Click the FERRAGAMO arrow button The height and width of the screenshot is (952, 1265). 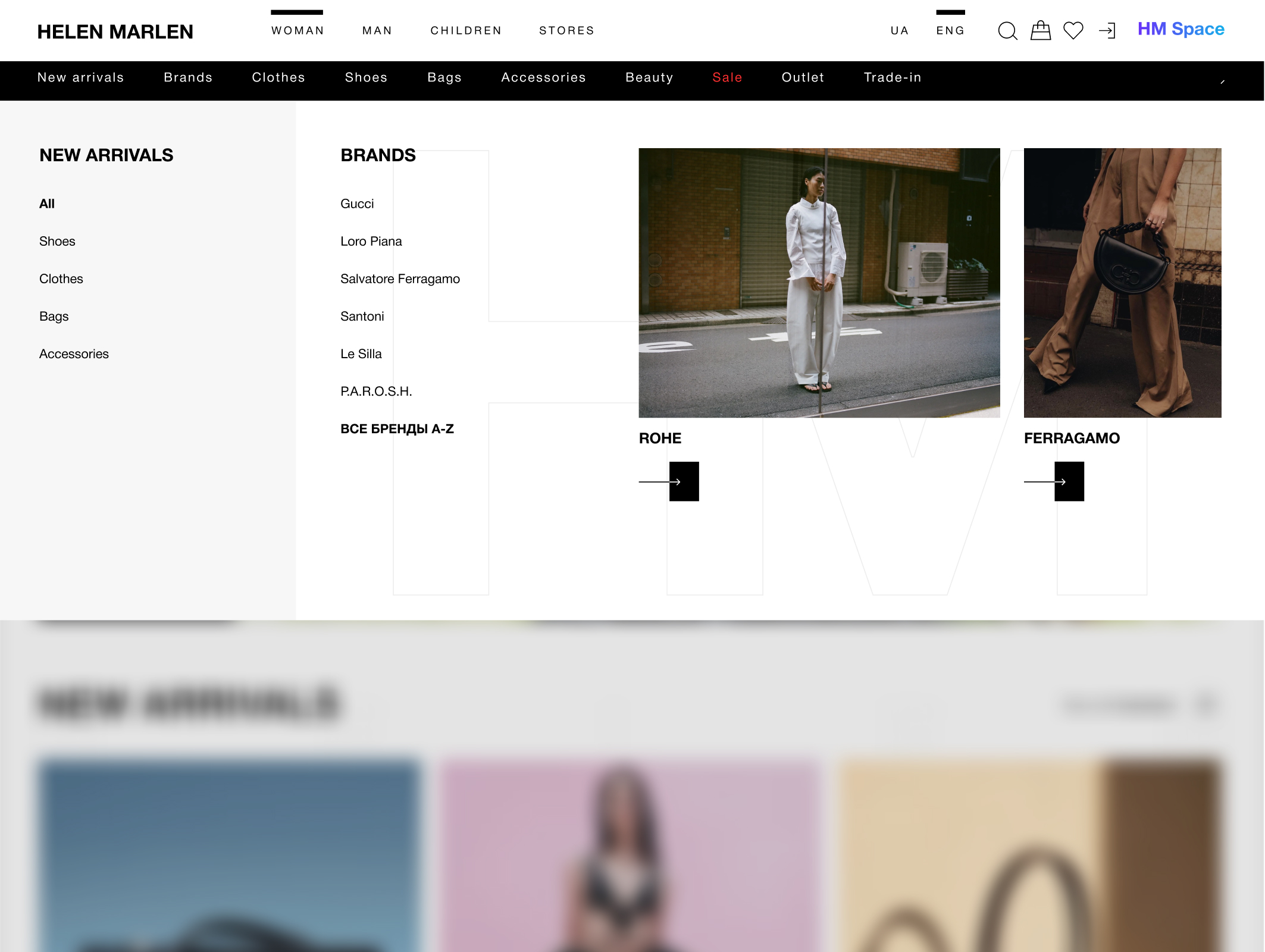point(1054,481)
